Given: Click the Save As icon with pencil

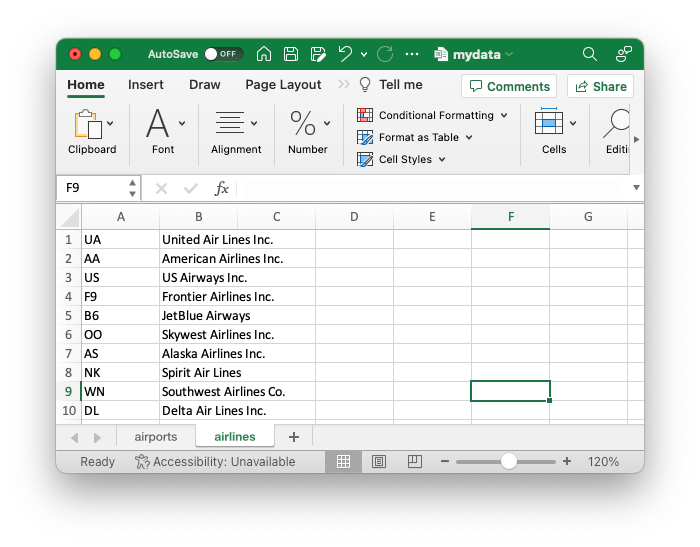Looking at the screenshot, I should click(318, 54).
